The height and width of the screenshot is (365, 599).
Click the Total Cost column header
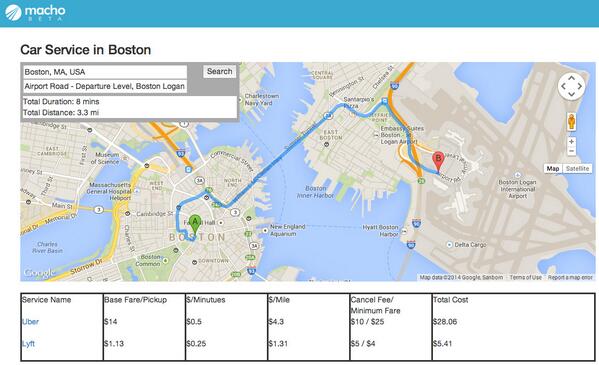click(450, 300)
